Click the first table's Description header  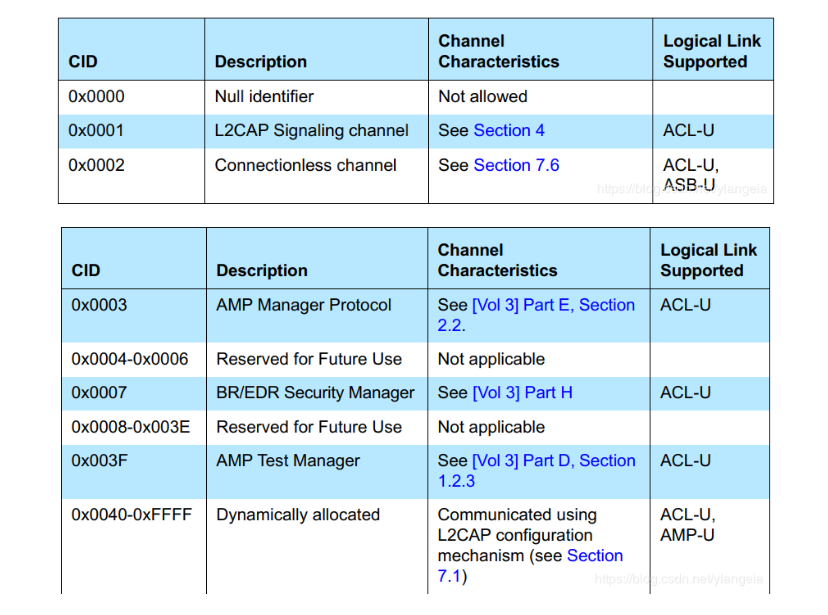[261, 62]
